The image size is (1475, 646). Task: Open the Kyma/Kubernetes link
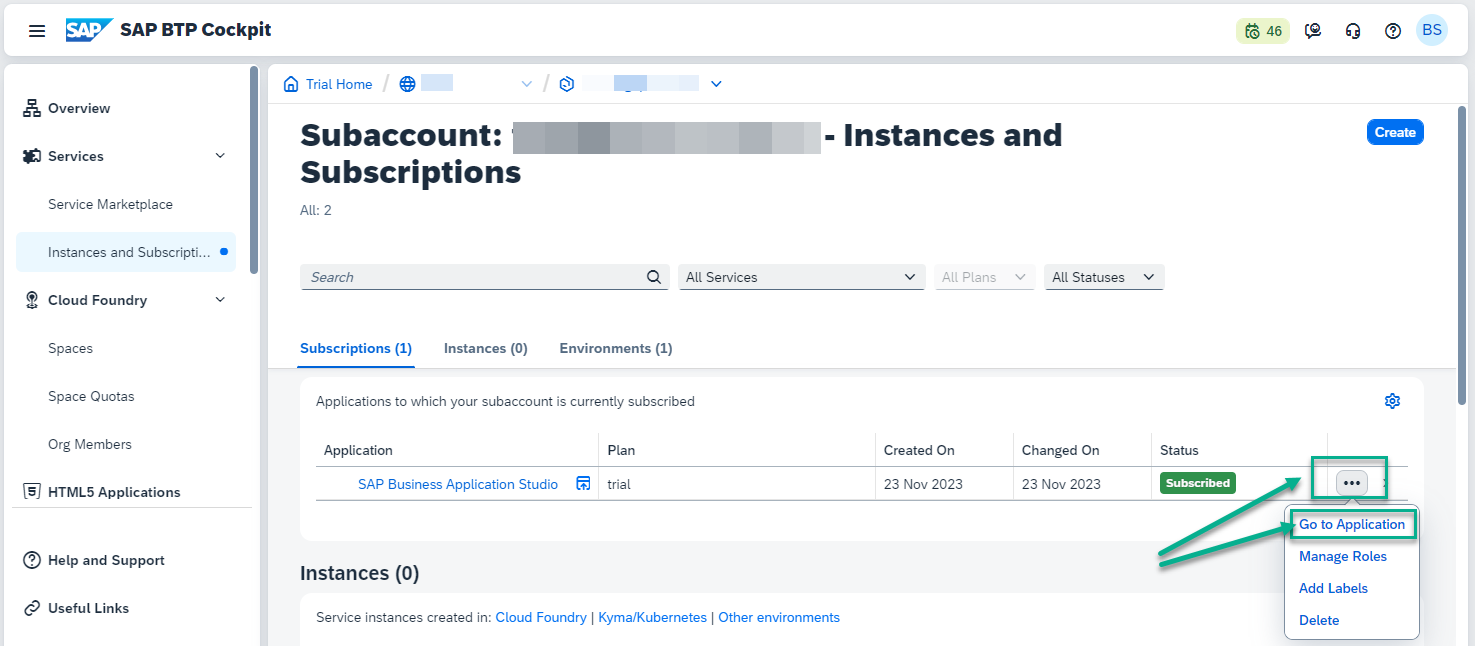coord(652,617)
